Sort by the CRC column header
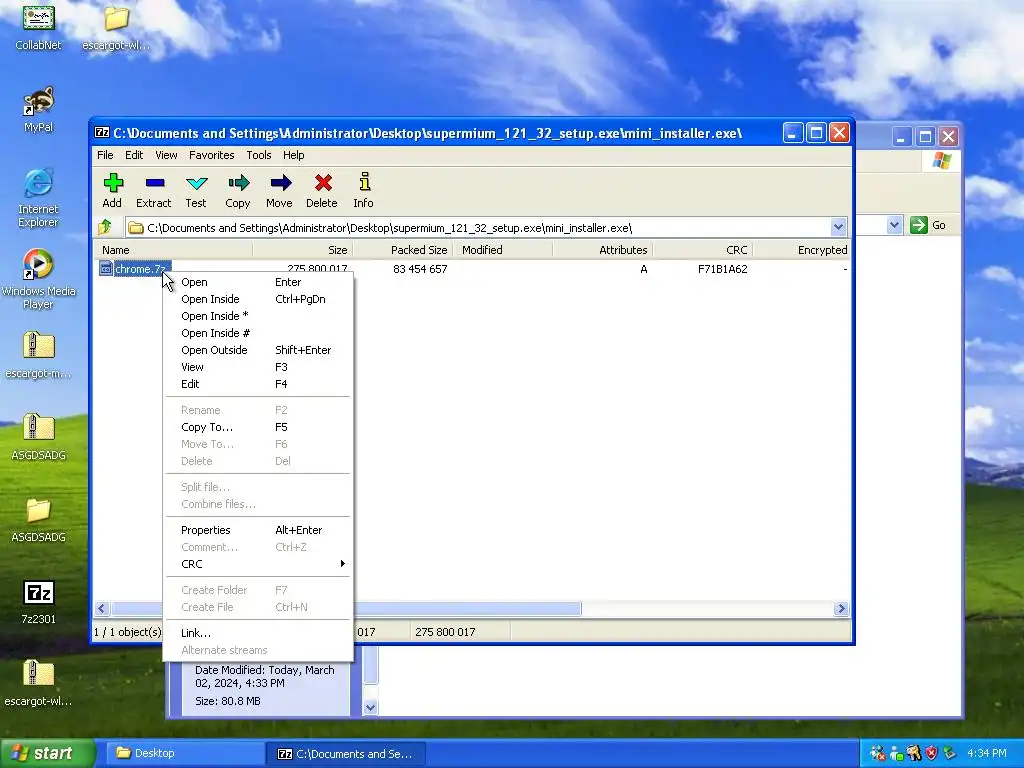 tap(703, 250)
